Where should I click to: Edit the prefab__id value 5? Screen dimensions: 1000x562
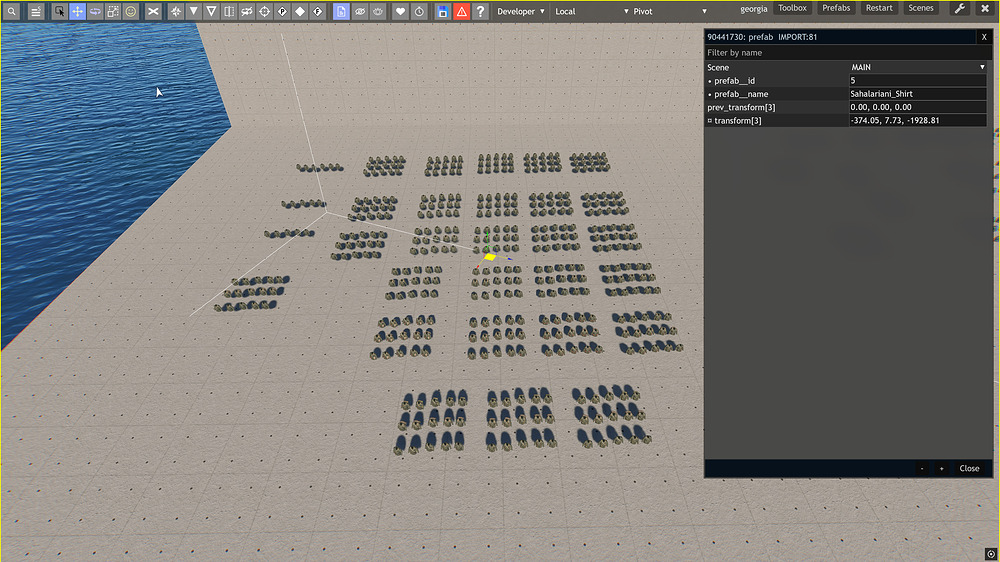[918, 80]
